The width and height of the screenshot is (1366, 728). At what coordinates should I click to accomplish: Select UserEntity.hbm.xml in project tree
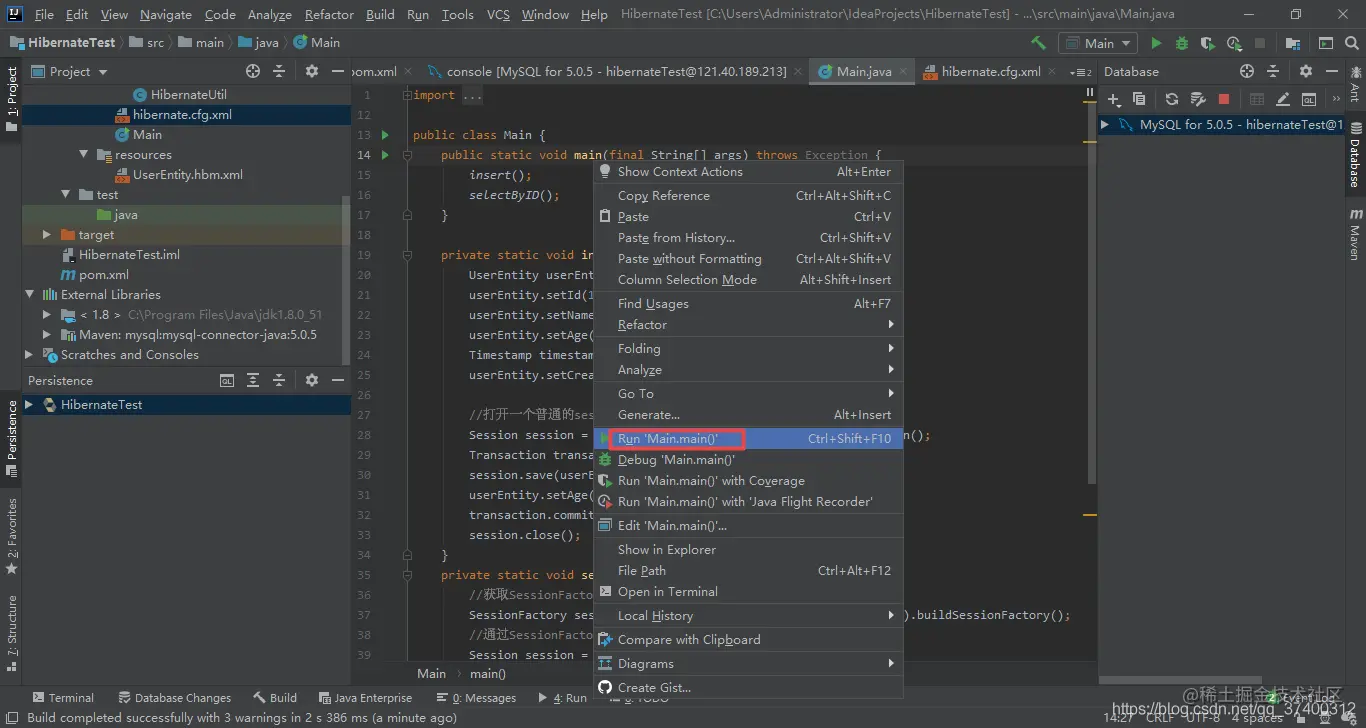click(x=178, y=175)
